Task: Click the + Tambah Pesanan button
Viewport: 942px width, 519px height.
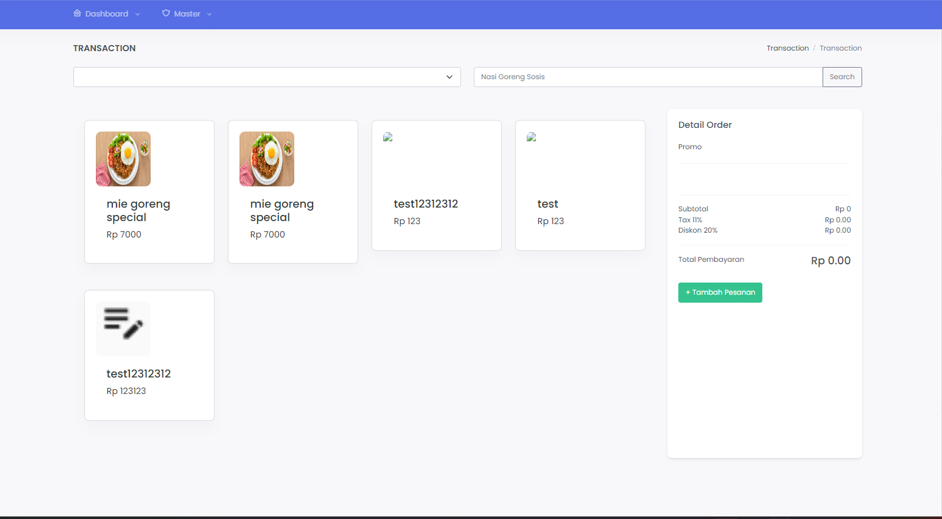Action: pyautogui.click(x=720, y=293)
